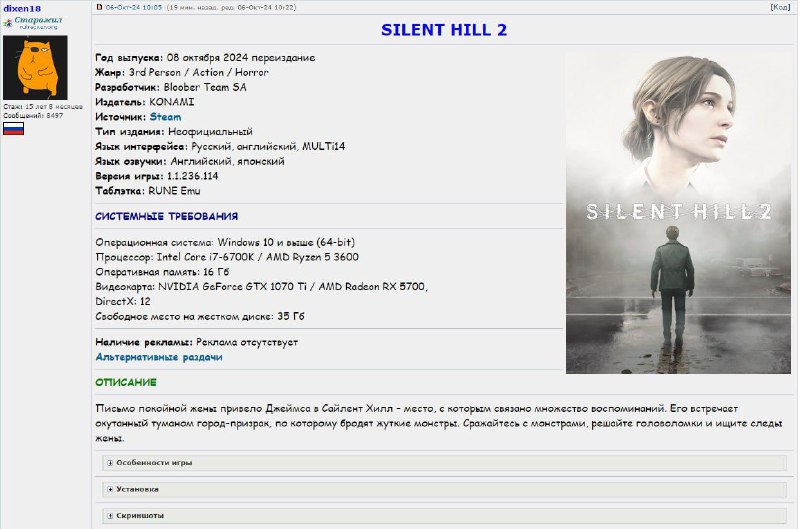800x529 pixels.
Task: Expand the Особенности игры spoiler
Action: pos(444,463)
